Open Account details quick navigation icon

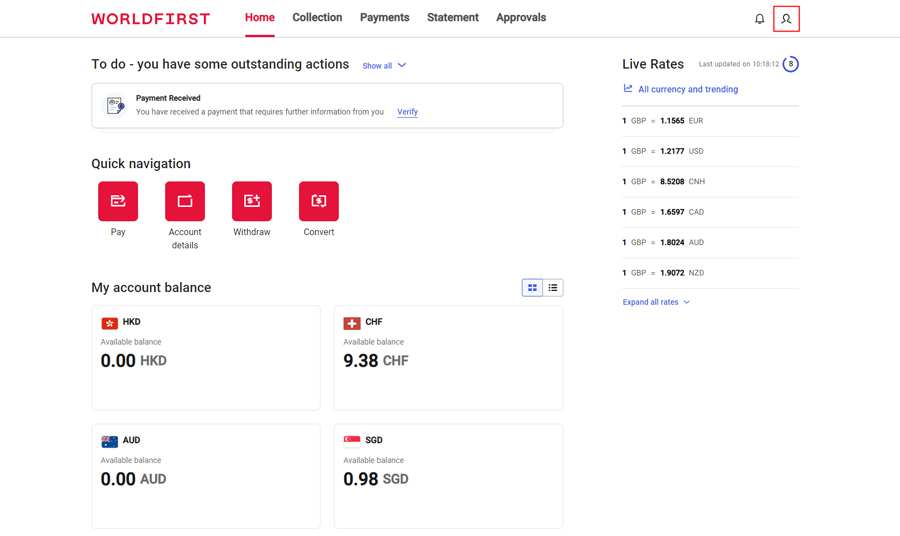coord(185,201)
